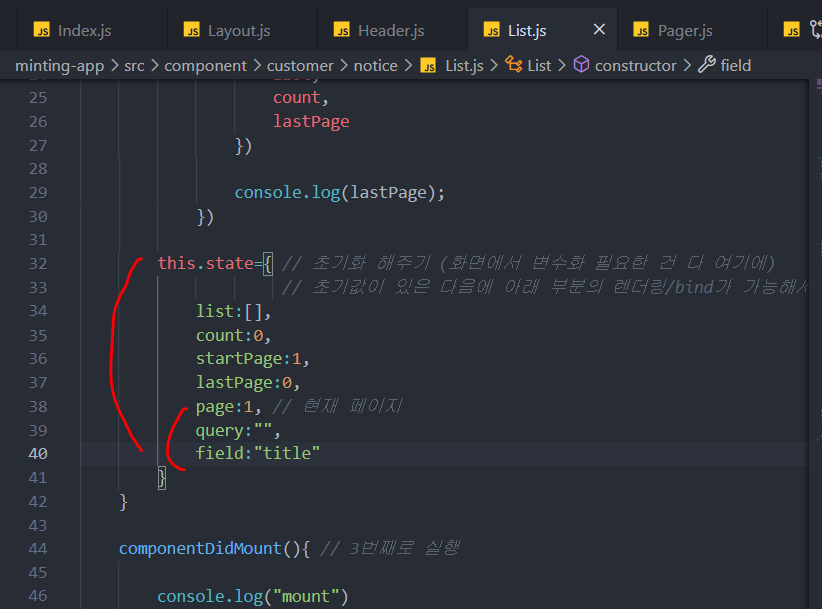Screen dimensions: 822x609
Task: Open the customer breadcrumb folder
Action: (300, 66)
